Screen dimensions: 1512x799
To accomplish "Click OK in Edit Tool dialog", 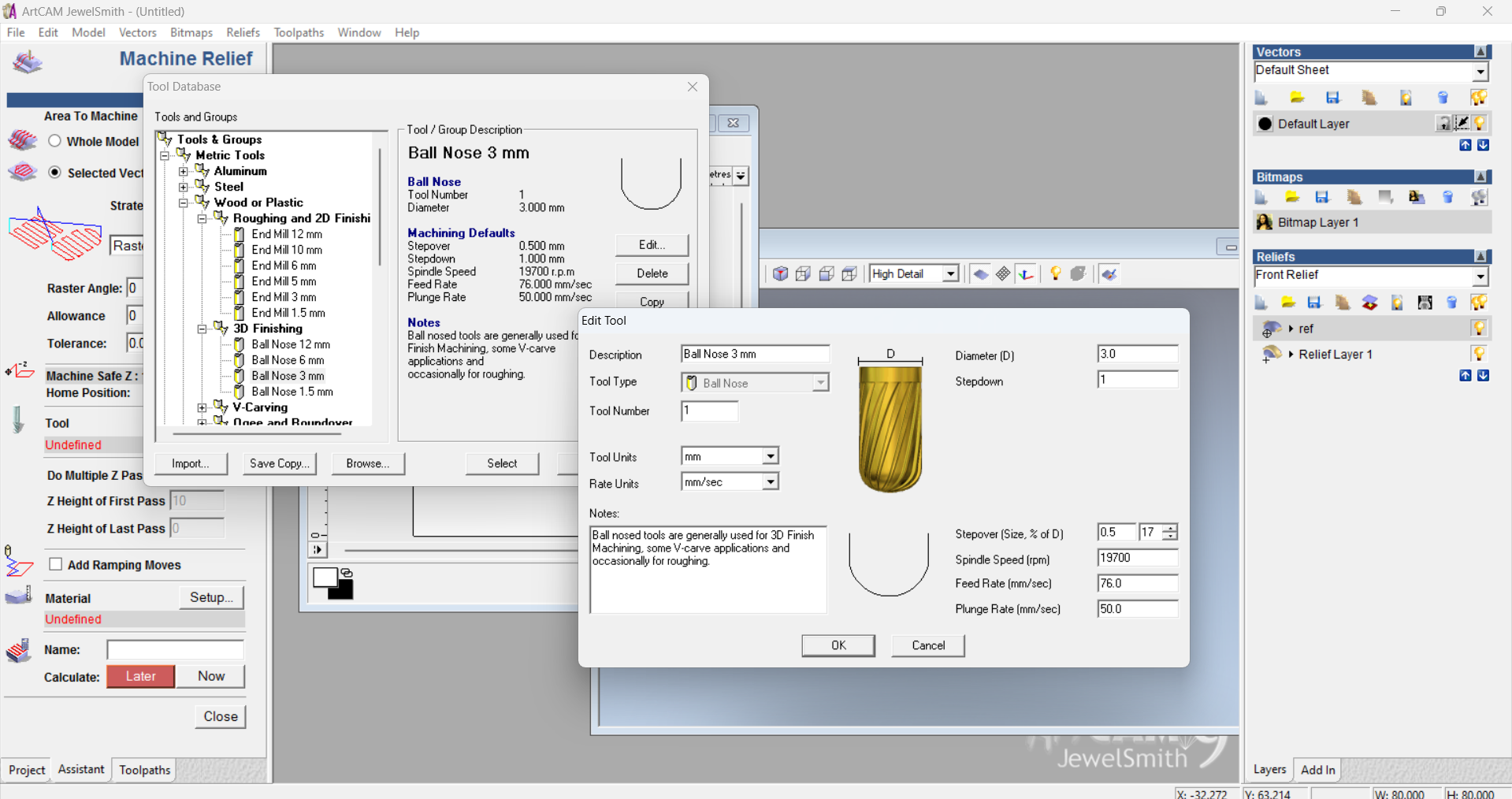I will [838, 645].
